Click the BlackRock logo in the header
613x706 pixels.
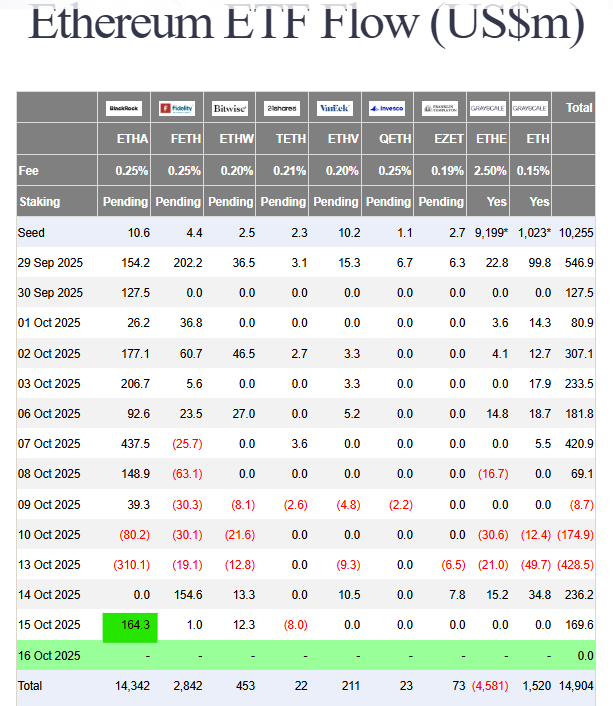pos(125,108)
